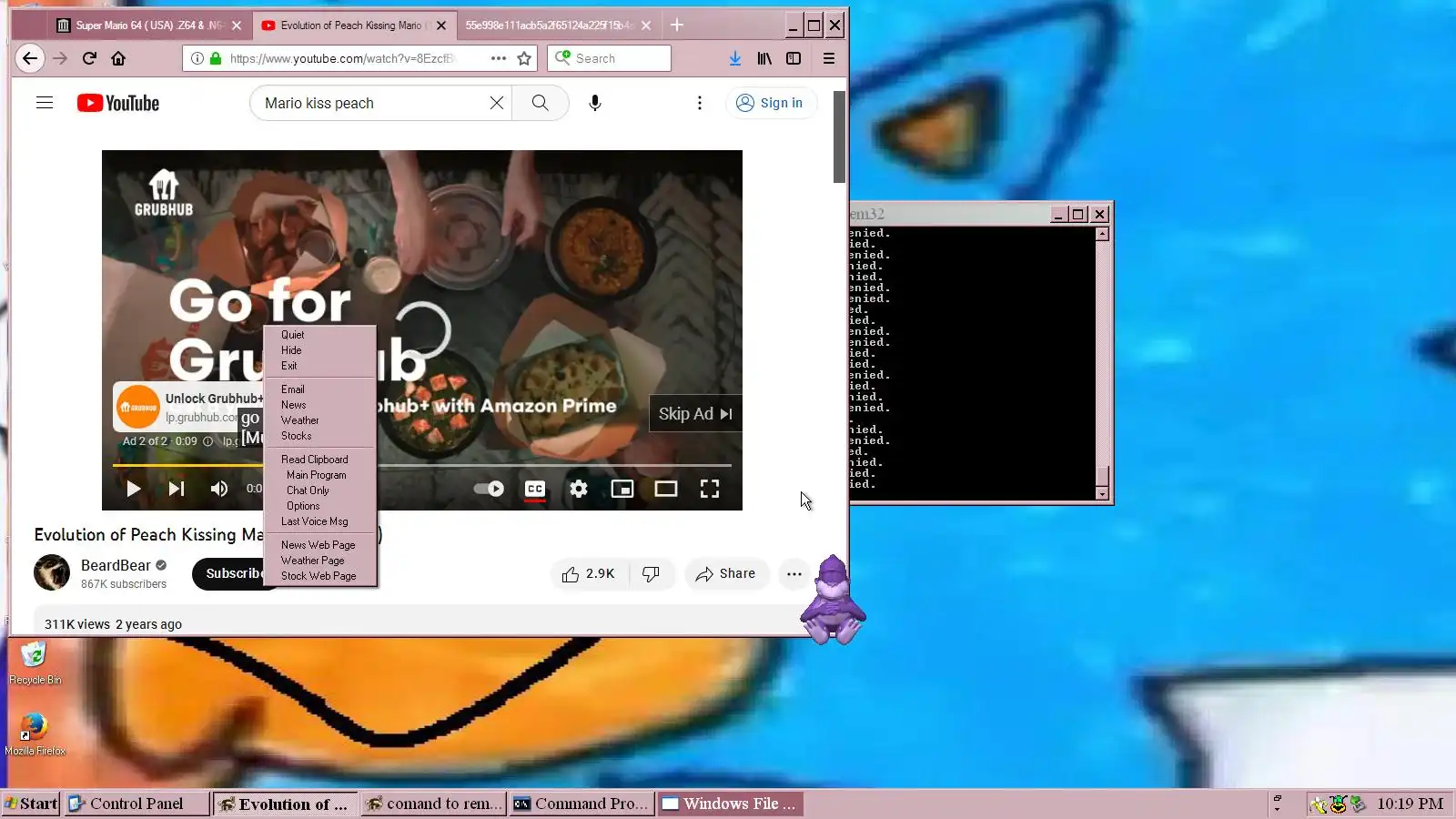Image resolution: width=1456 pixels, height=819 pixels.
Task: Click Firefox page vertical scrollbar thumb
Action: (x=839, y=136)
